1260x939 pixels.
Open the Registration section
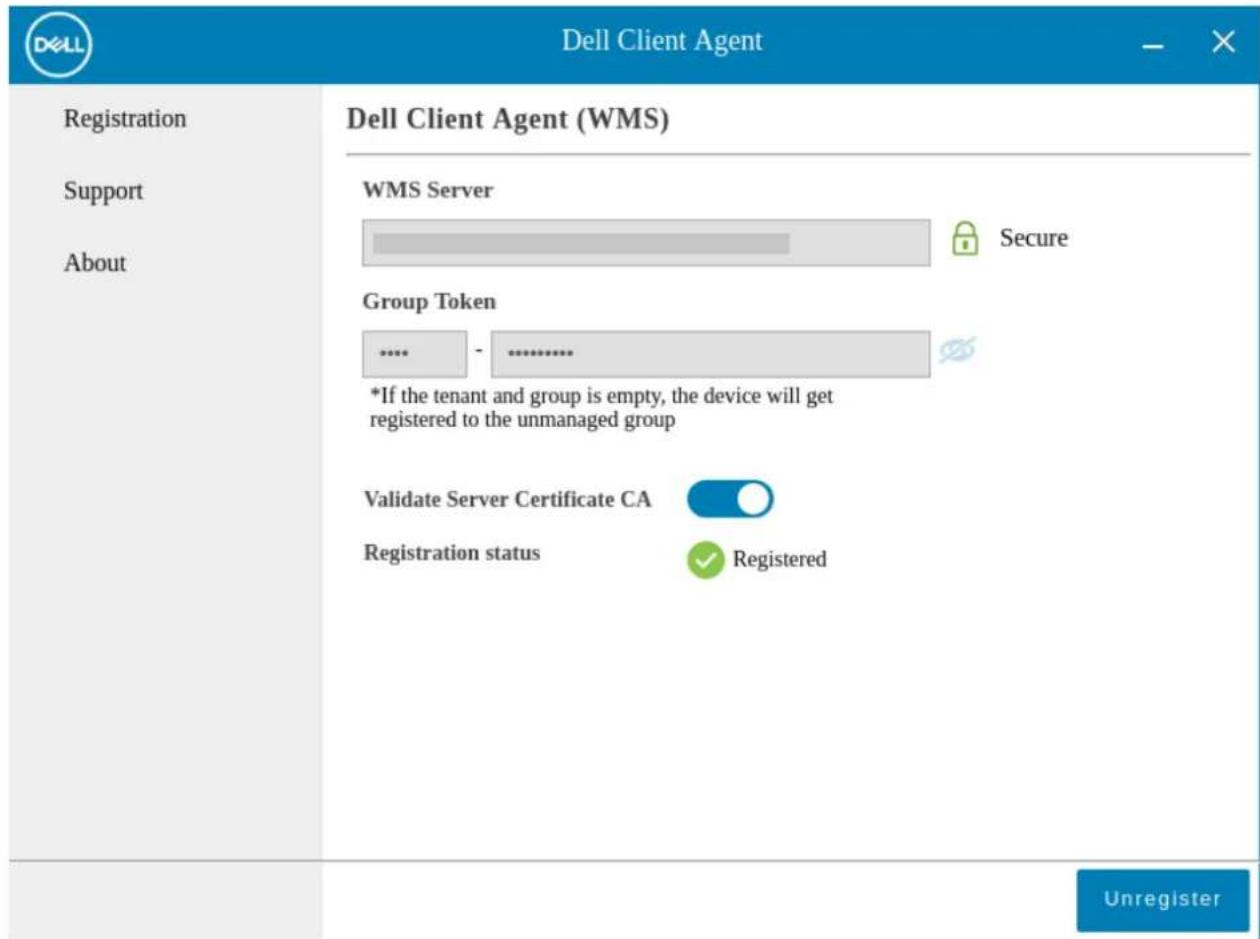tap(125, 118)
